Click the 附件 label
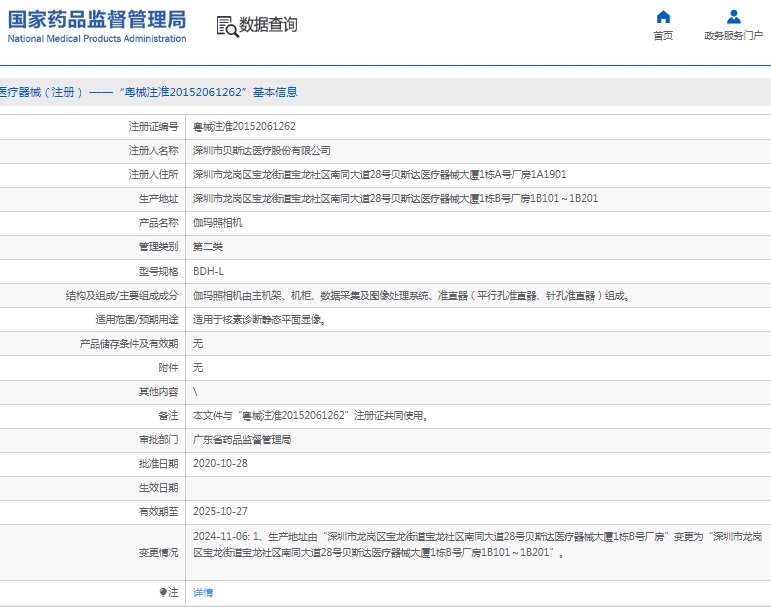Viewport: 771px width, 613px height. click(168, 368)
